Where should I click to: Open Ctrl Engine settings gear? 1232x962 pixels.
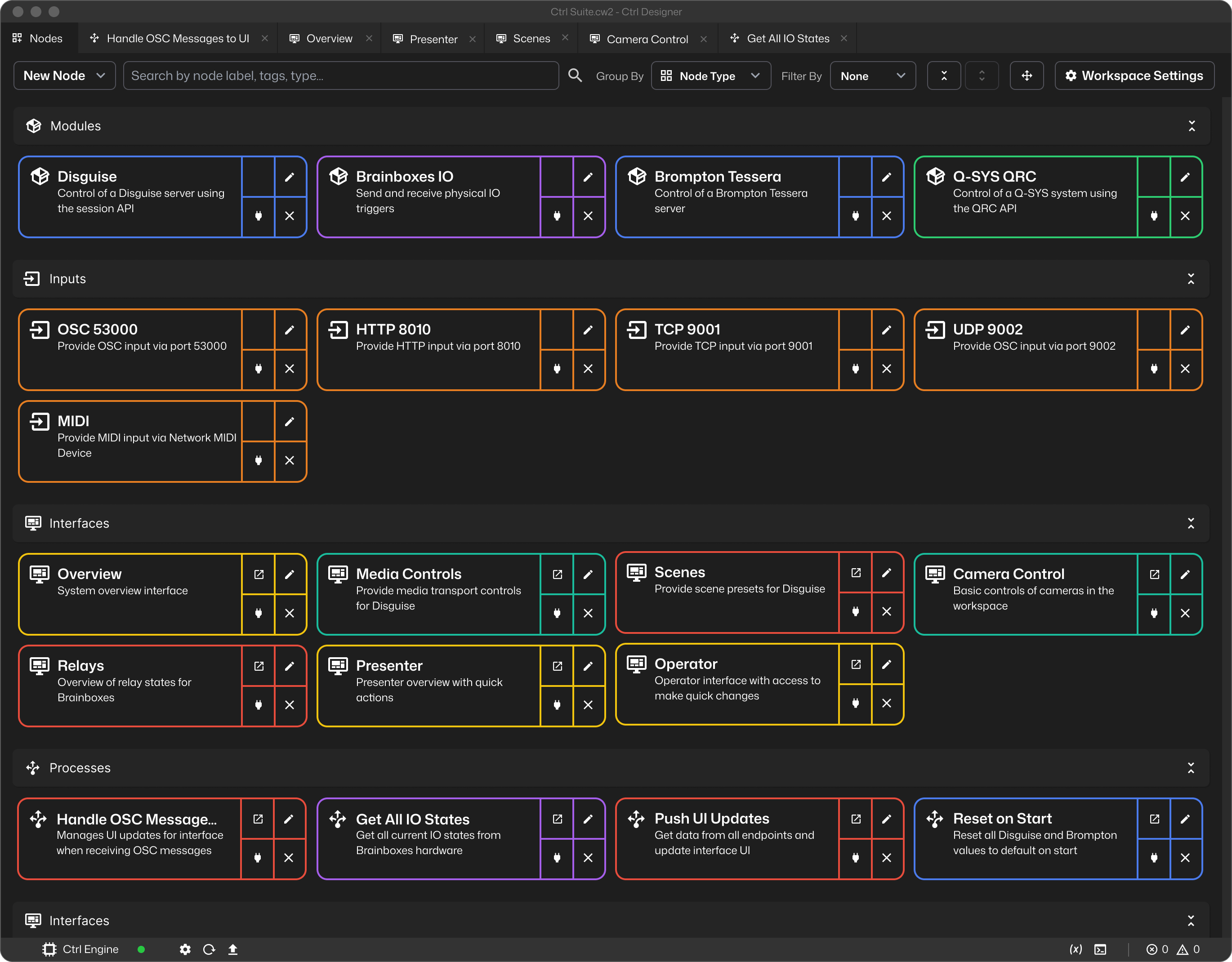pos(185,950)
